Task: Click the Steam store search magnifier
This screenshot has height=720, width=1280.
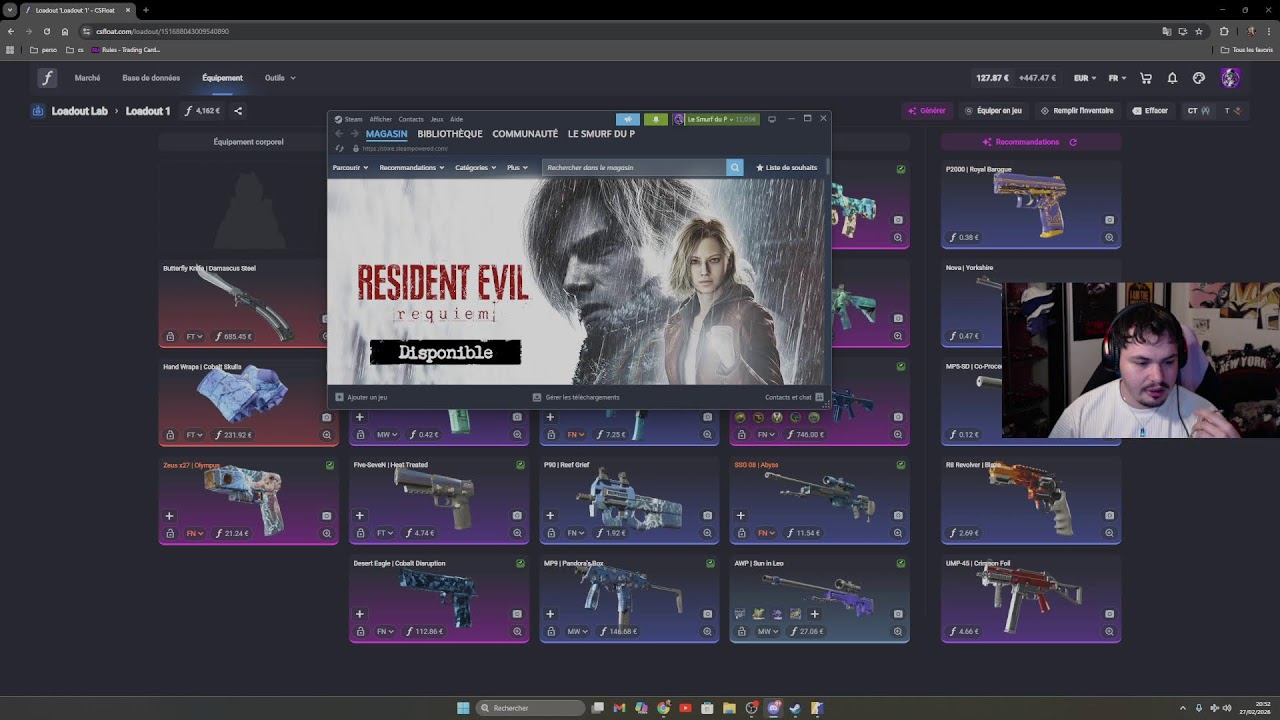Action: click(x=735, y=168)
